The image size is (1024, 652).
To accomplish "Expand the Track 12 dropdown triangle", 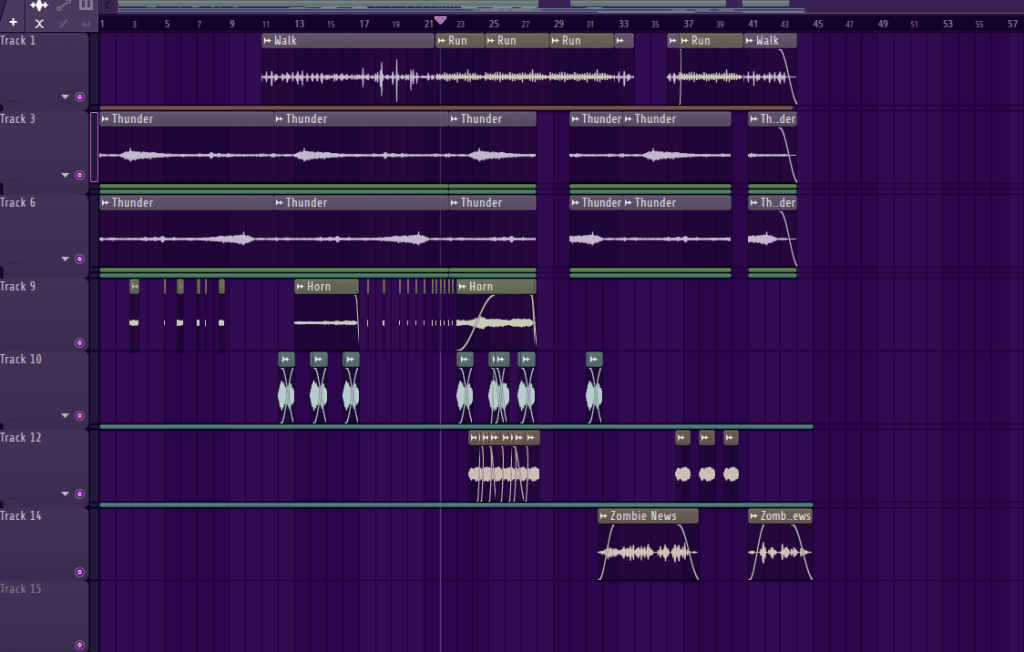I will pyautogui.click(x=66, y=494).
